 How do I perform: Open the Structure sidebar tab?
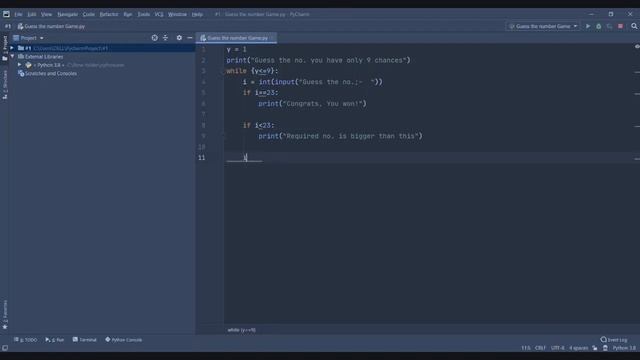[x=5, y=84]
